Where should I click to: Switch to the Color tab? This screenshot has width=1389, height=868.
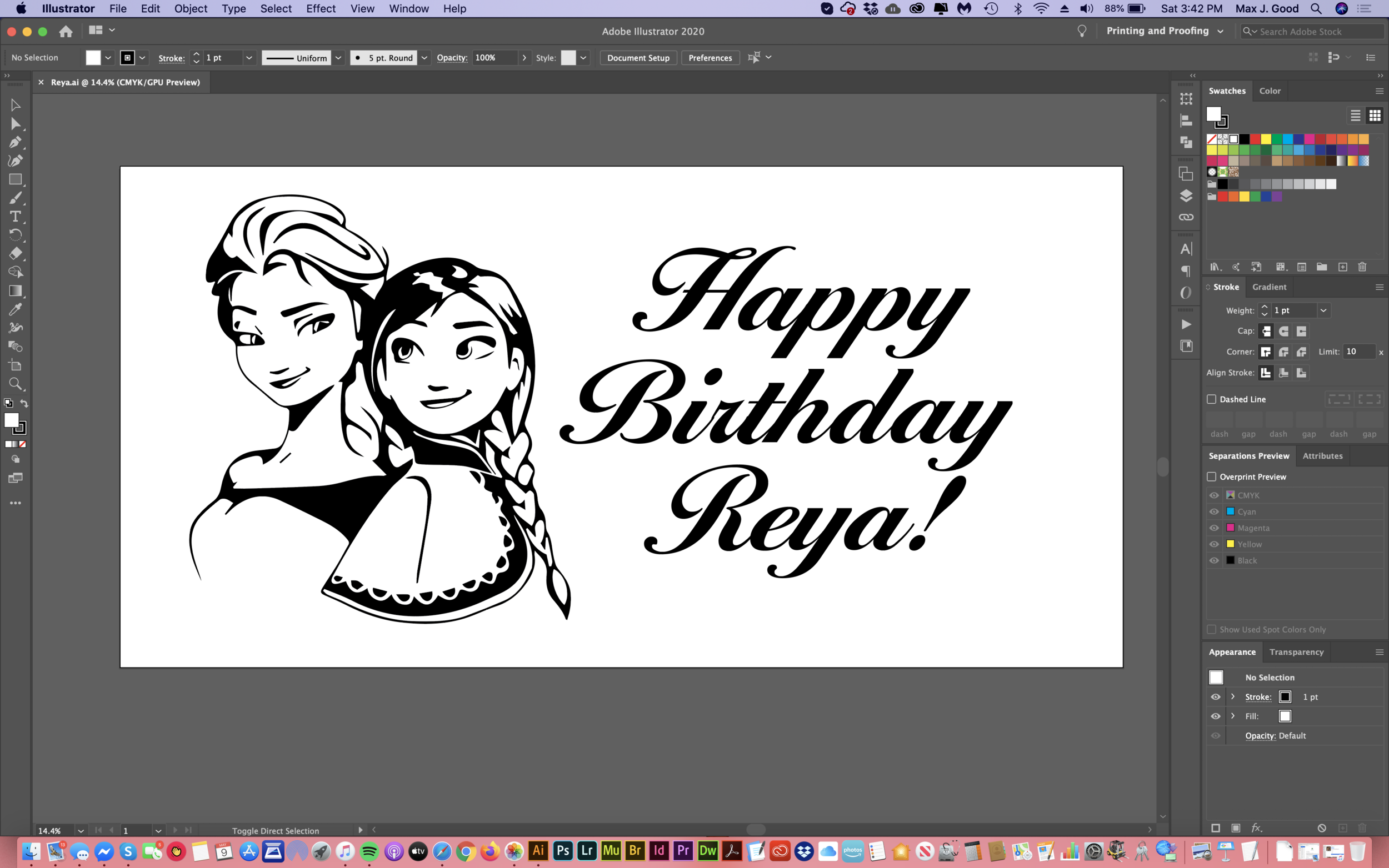[1270, 91]
